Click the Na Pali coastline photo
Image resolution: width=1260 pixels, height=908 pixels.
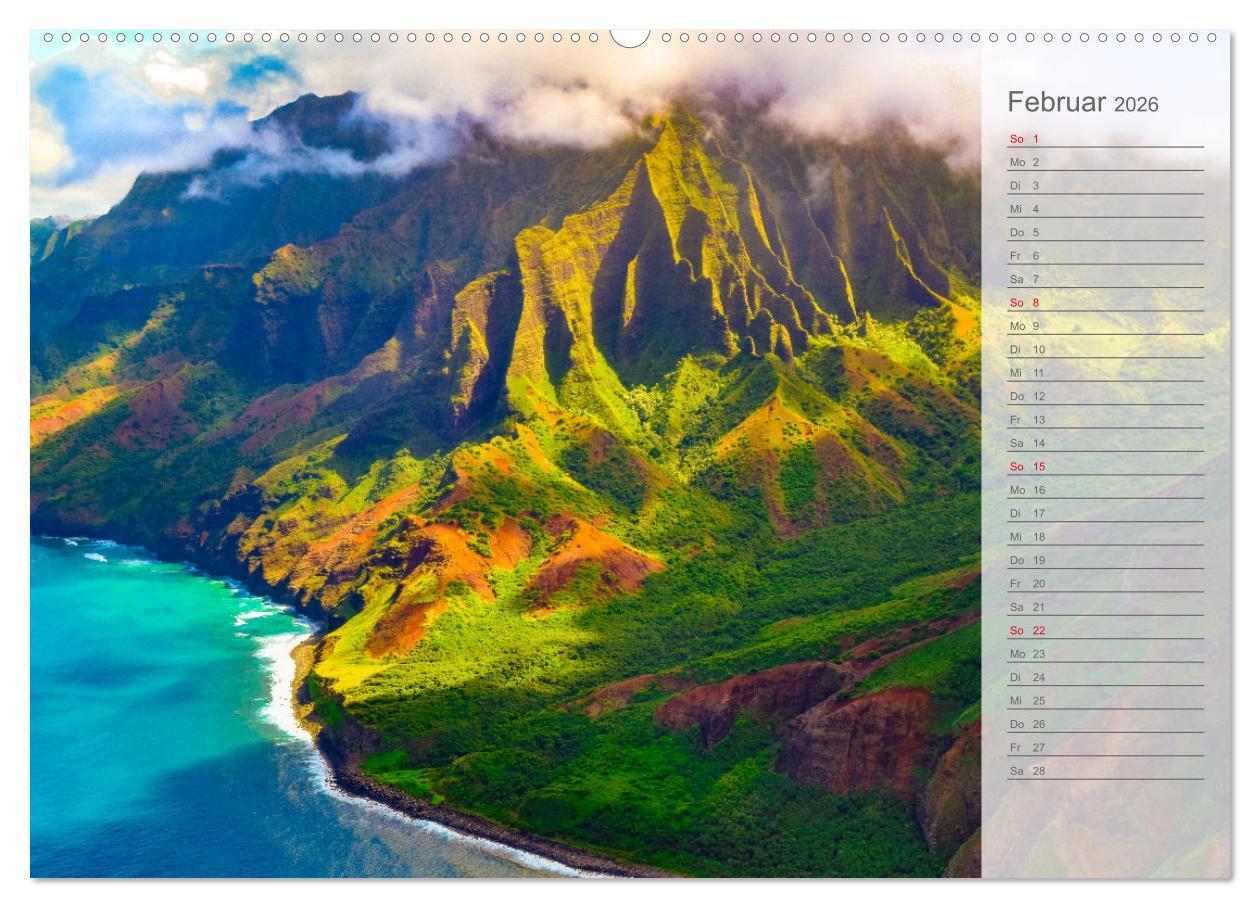(500, 450)
